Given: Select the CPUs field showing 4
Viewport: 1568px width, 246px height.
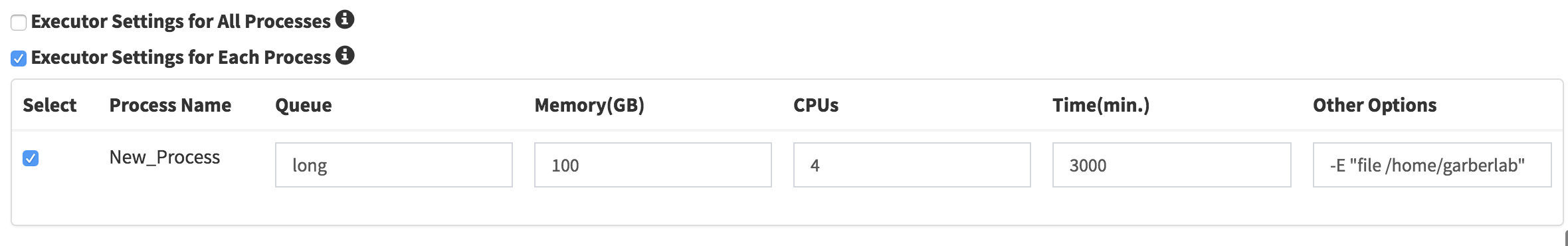Looking at the screenshot, I should tap(912, 165).
